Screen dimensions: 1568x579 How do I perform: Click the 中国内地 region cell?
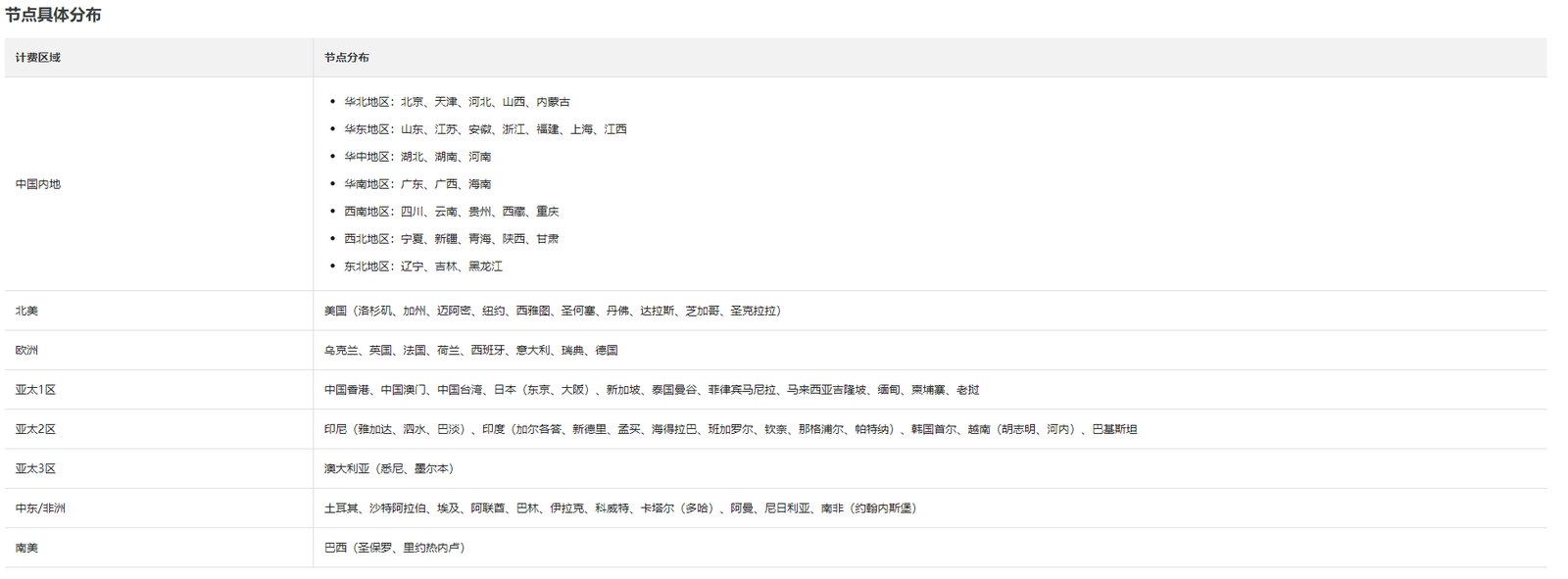(x=159, y=184)
